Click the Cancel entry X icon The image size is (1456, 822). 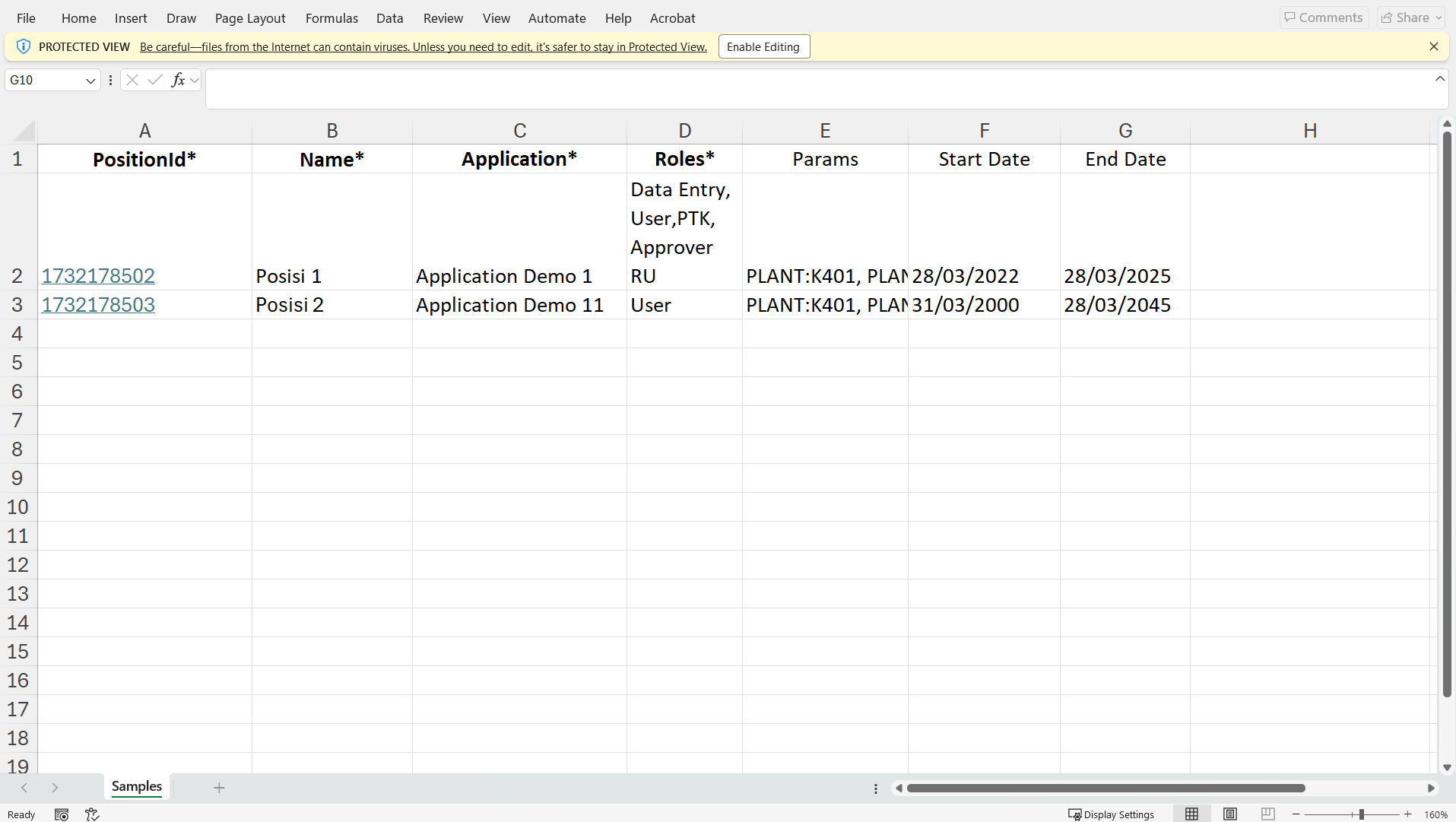132,80
